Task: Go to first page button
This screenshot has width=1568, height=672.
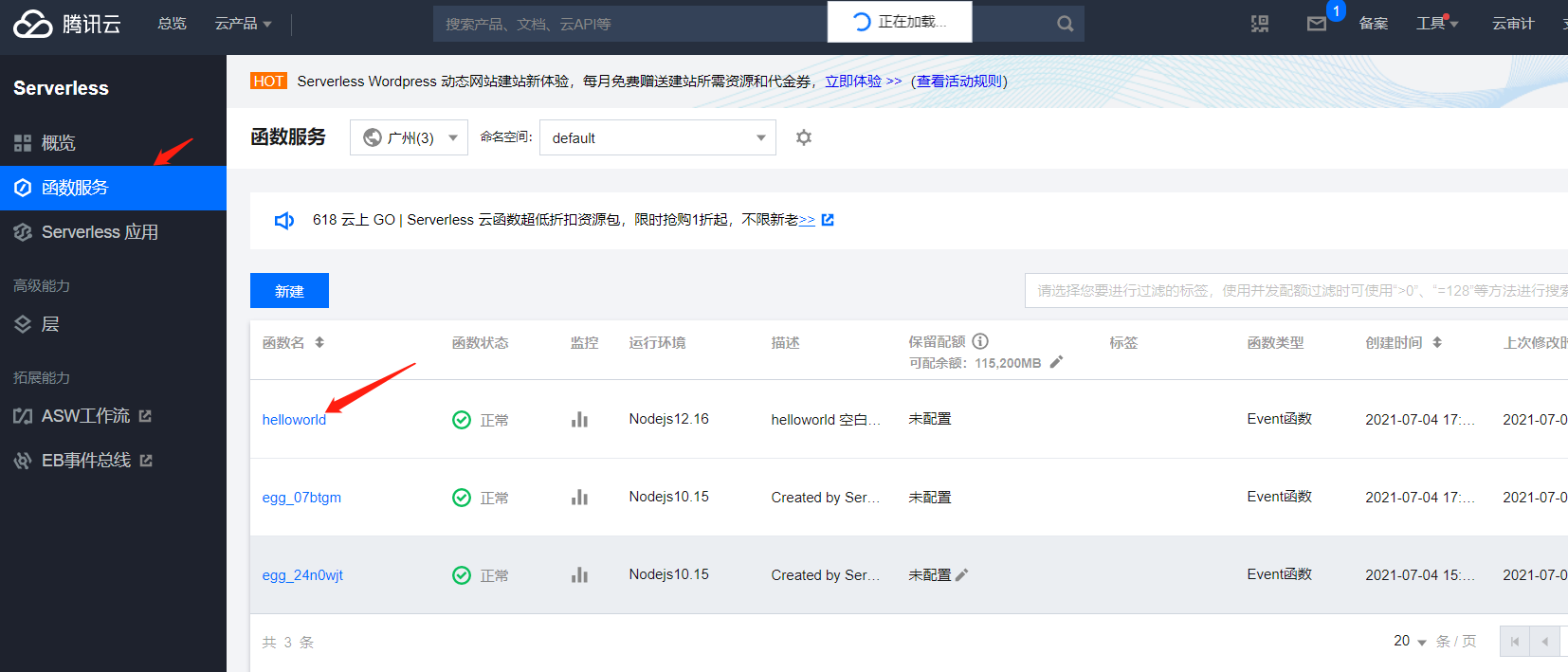Action: 1514,642
